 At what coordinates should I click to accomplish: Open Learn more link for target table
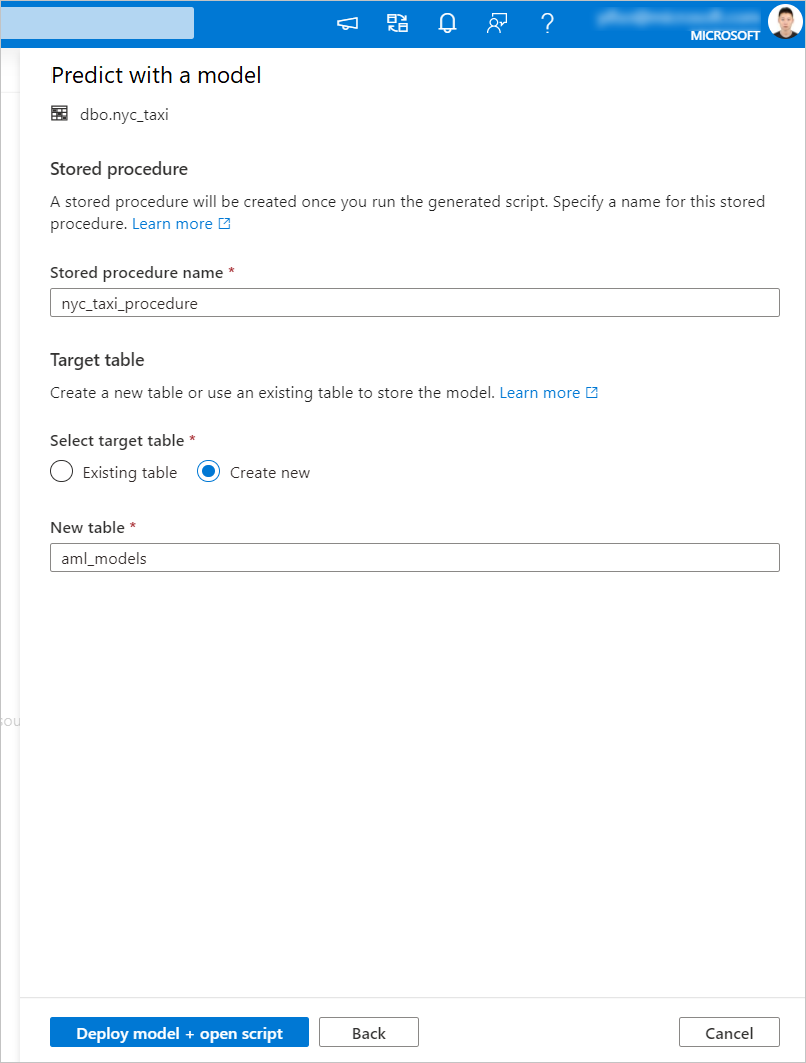pos(539,393)
